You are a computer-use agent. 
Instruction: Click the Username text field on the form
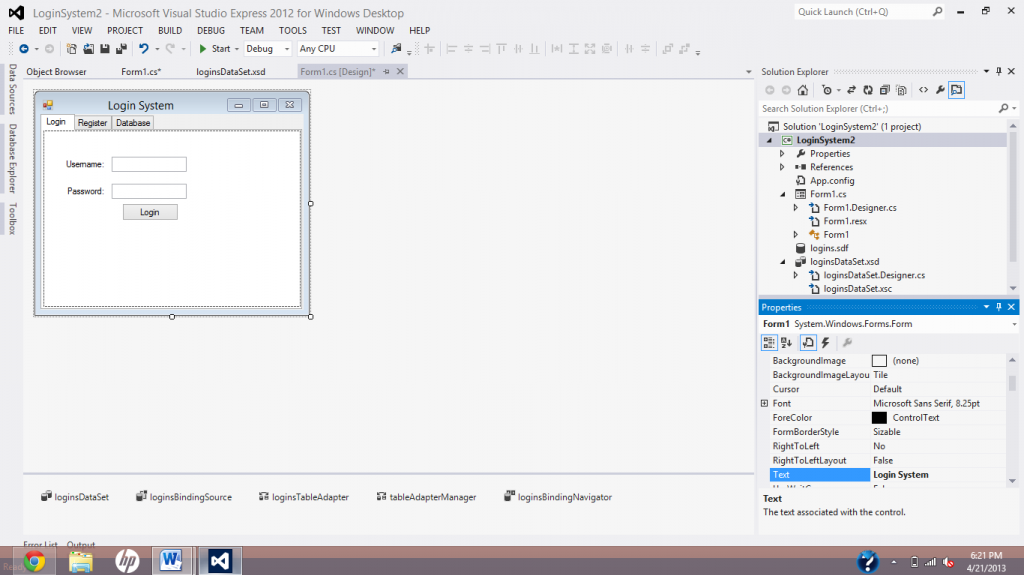[x=149, y=165]
